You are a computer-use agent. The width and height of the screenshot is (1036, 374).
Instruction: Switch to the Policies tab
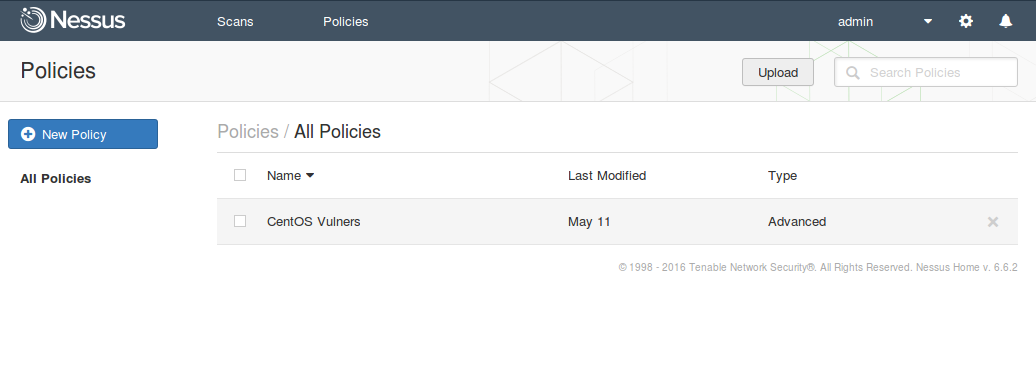point(346,22)
